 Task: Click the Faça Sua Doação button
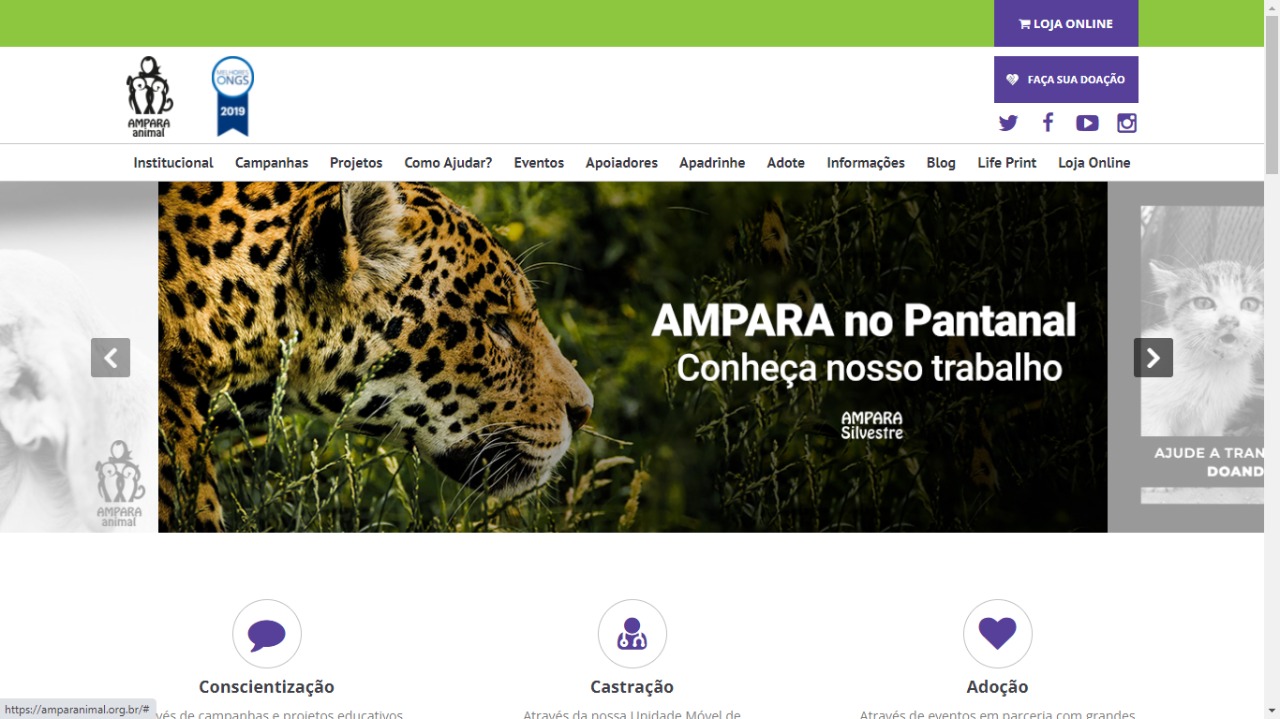tap(1066, 79)
